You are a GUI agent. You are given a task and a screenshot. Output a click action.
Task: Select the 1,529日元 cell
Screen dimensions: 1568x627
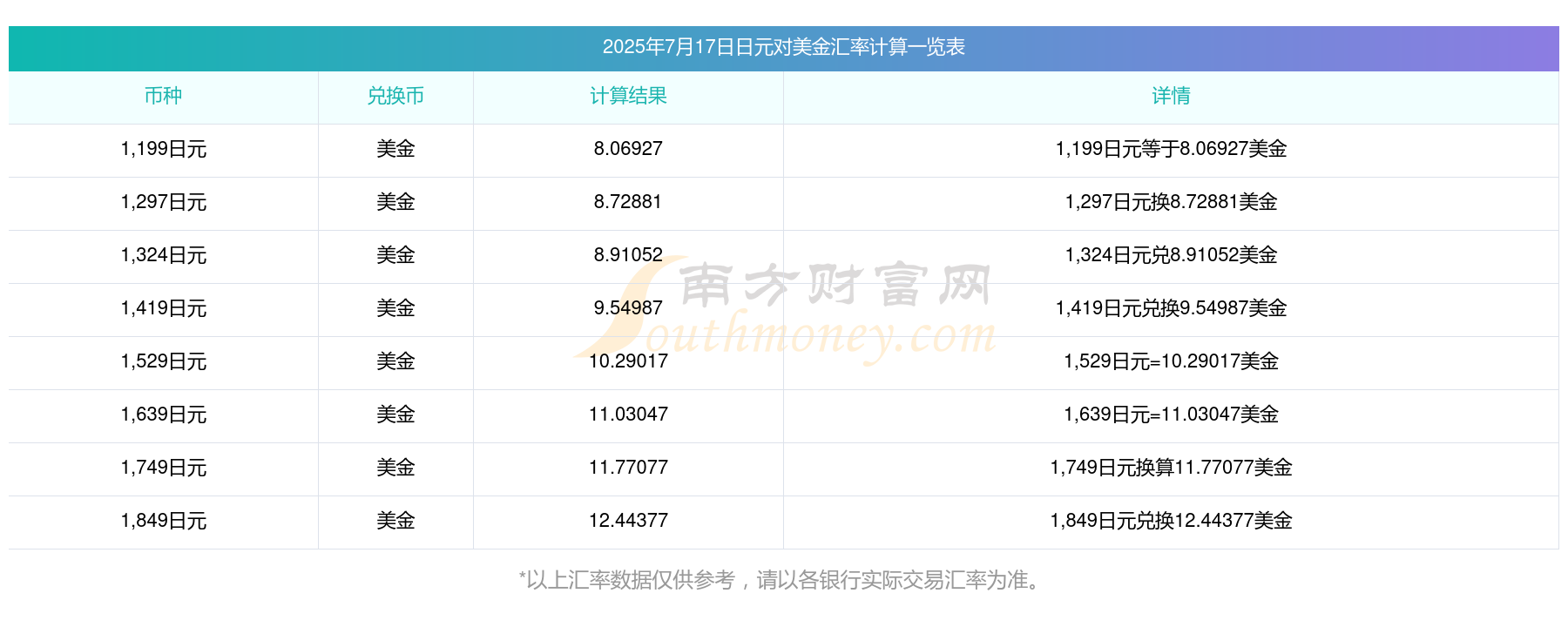pos(163,361)
